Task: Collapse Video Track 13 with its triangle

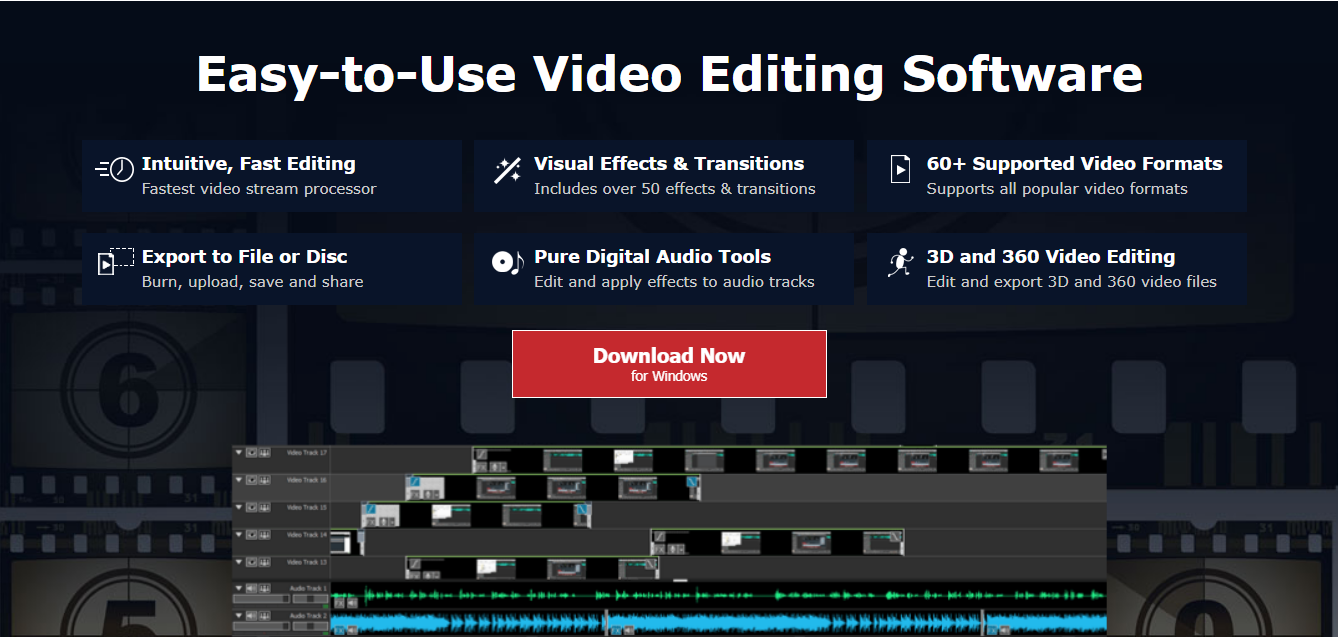Action: click(238, 562)
